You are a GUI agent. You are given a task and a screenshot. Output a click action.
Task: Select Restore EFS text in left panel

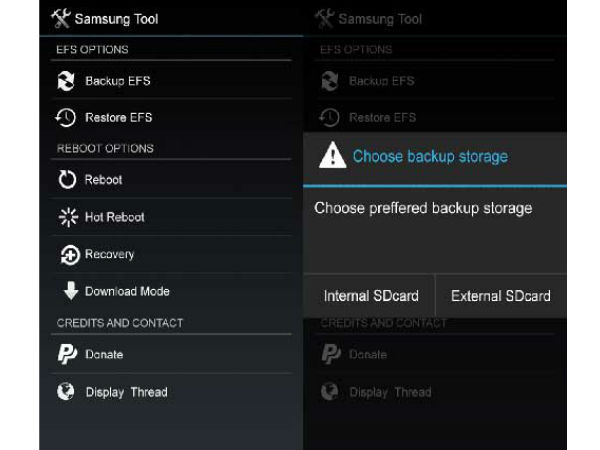[119, 118]
